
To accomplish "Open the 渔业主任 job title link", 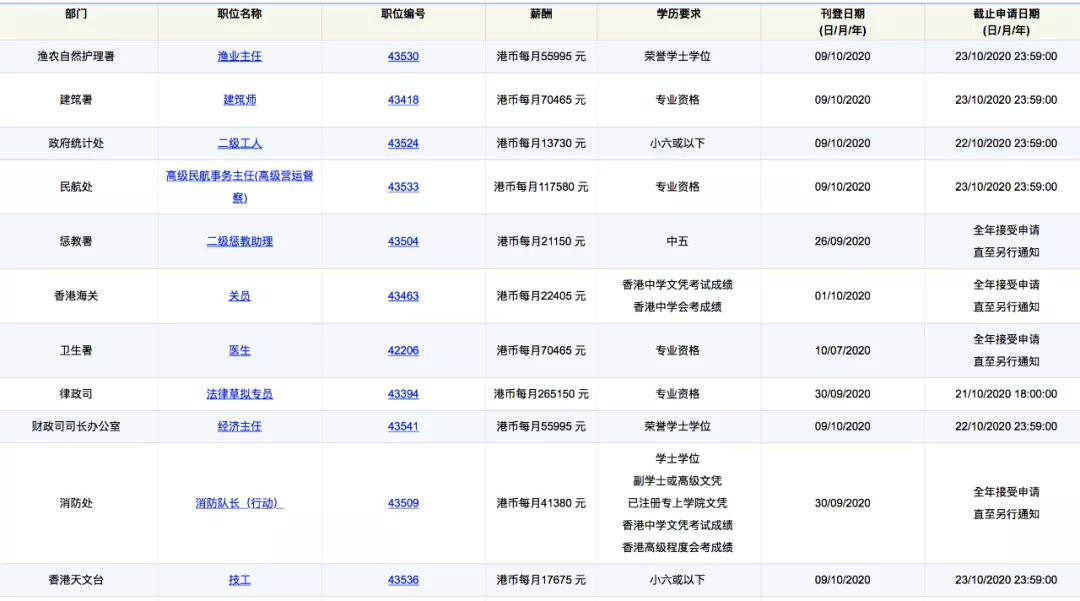I will [239, 57].
